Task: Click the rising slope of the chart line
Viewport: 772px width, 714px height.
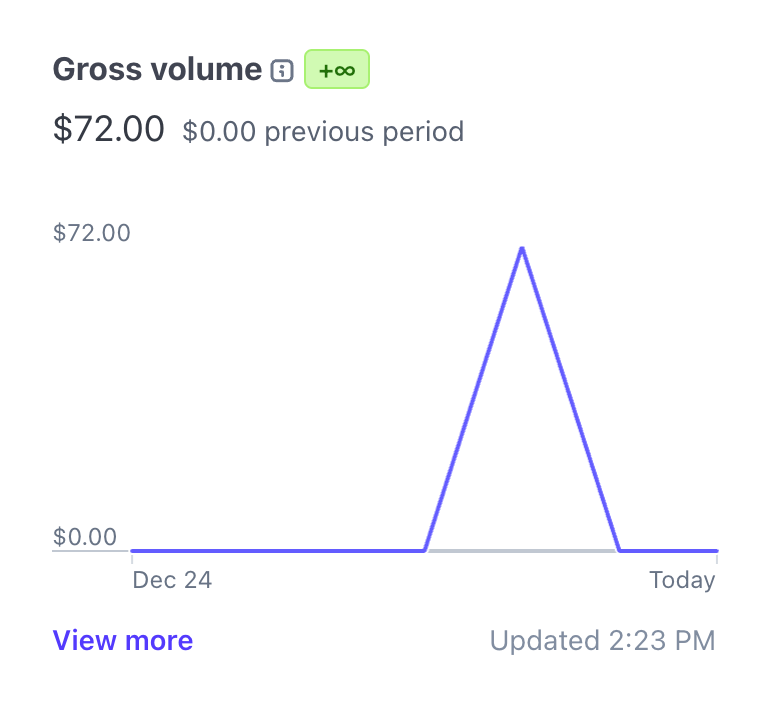Action: [x=474, y=399]
